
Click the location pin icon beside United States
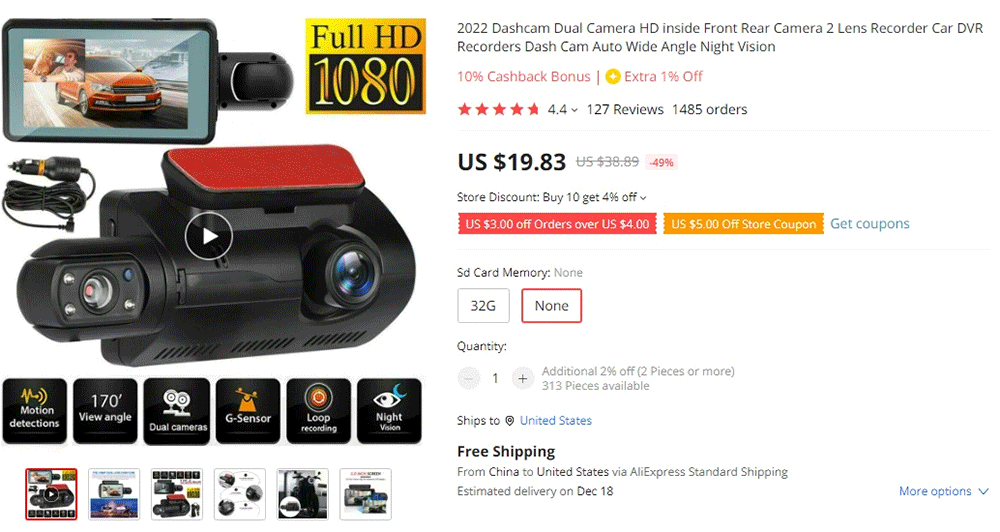(510, 421)
